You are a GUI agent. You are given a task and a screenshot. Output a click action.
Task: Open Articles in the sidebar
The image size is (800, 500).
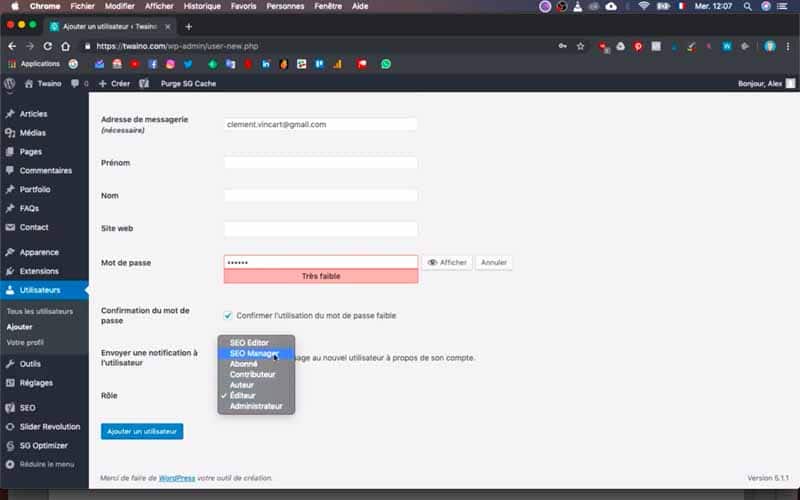click(x=44, y=114)
